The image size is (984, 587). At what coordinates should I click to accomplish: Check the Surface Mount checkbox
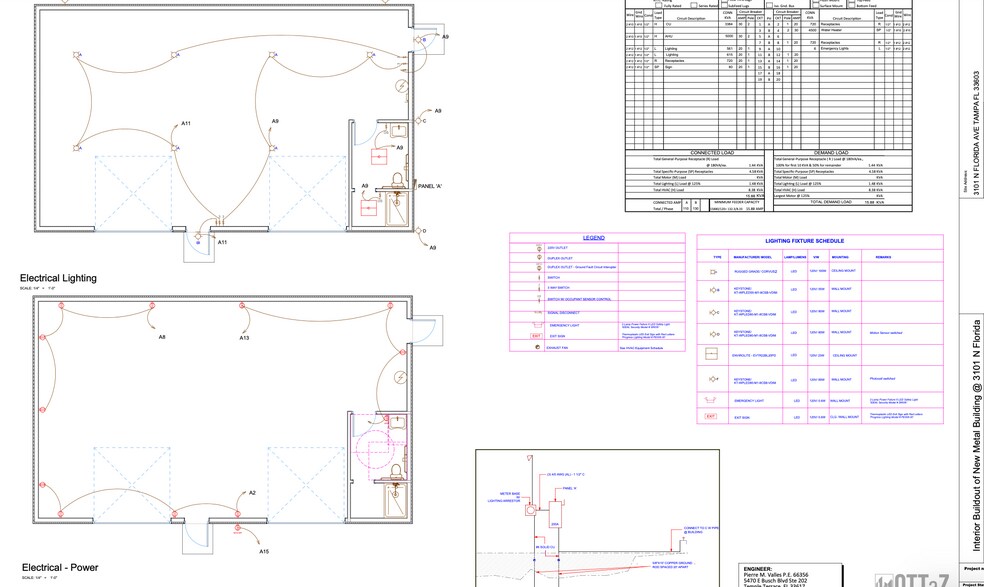pos(816,4)
